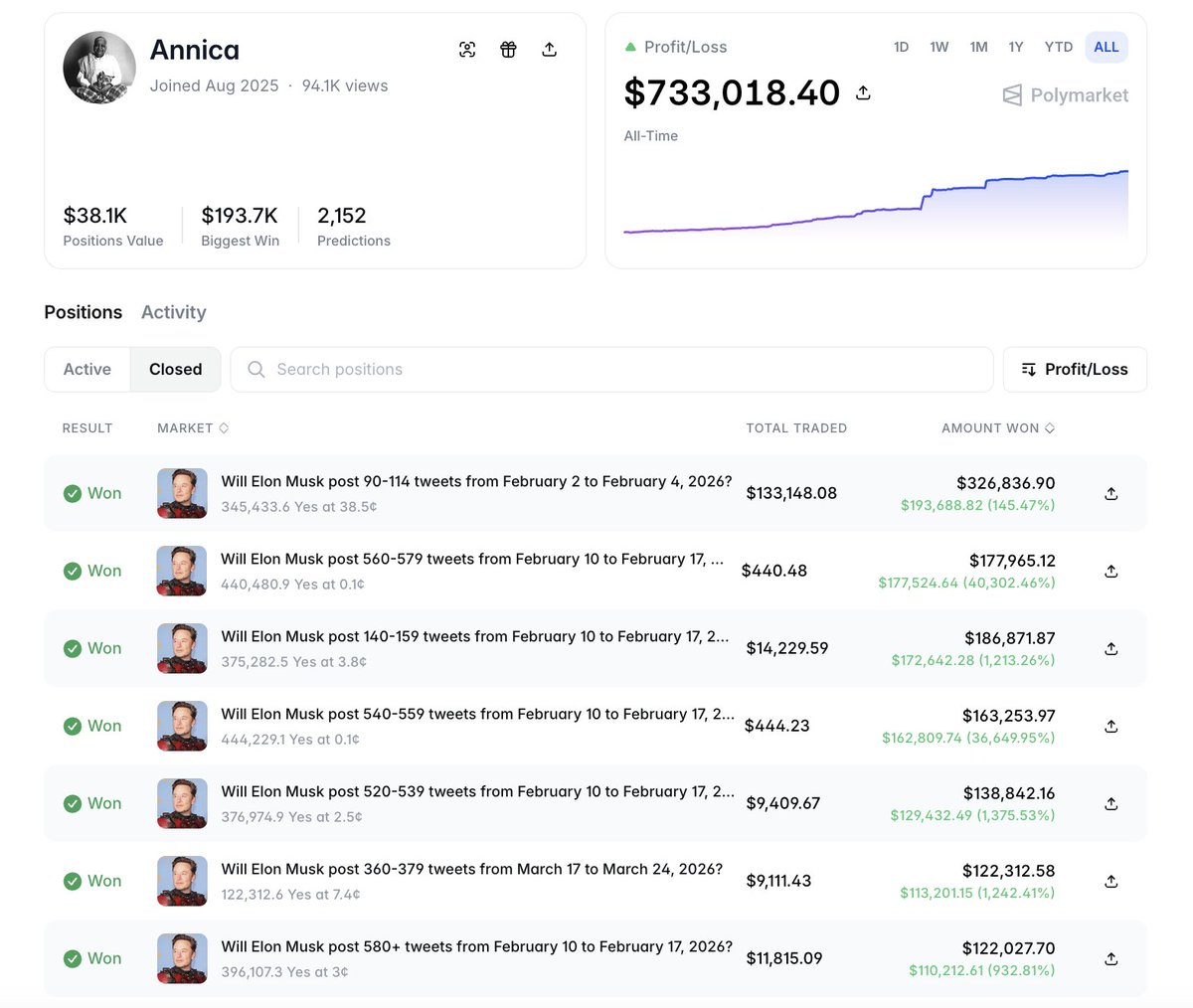Click Elon thumbnail for 520-539 tweets market
This screenshot has height=1008, width=1193.
pyautogui.click(x=182, y=803)
